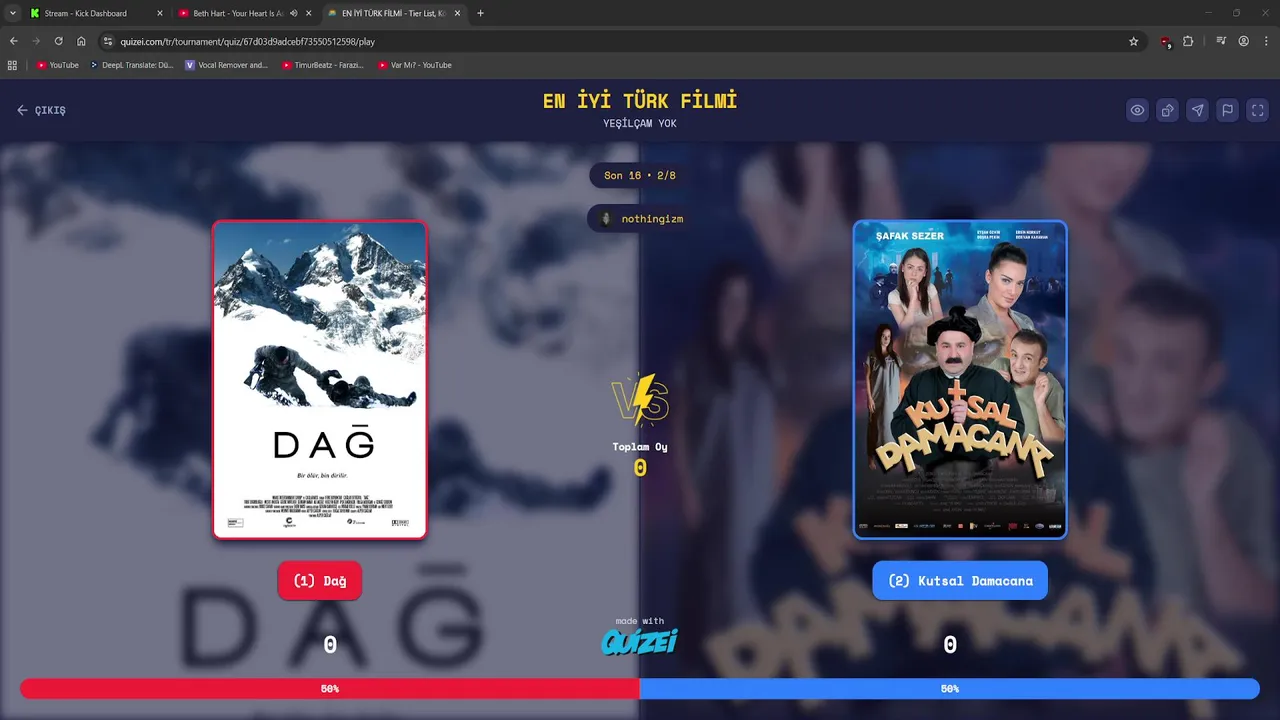Vote for (1) Dağ button
This screenshot has height=720, width=1280.
tap(320, 581)
